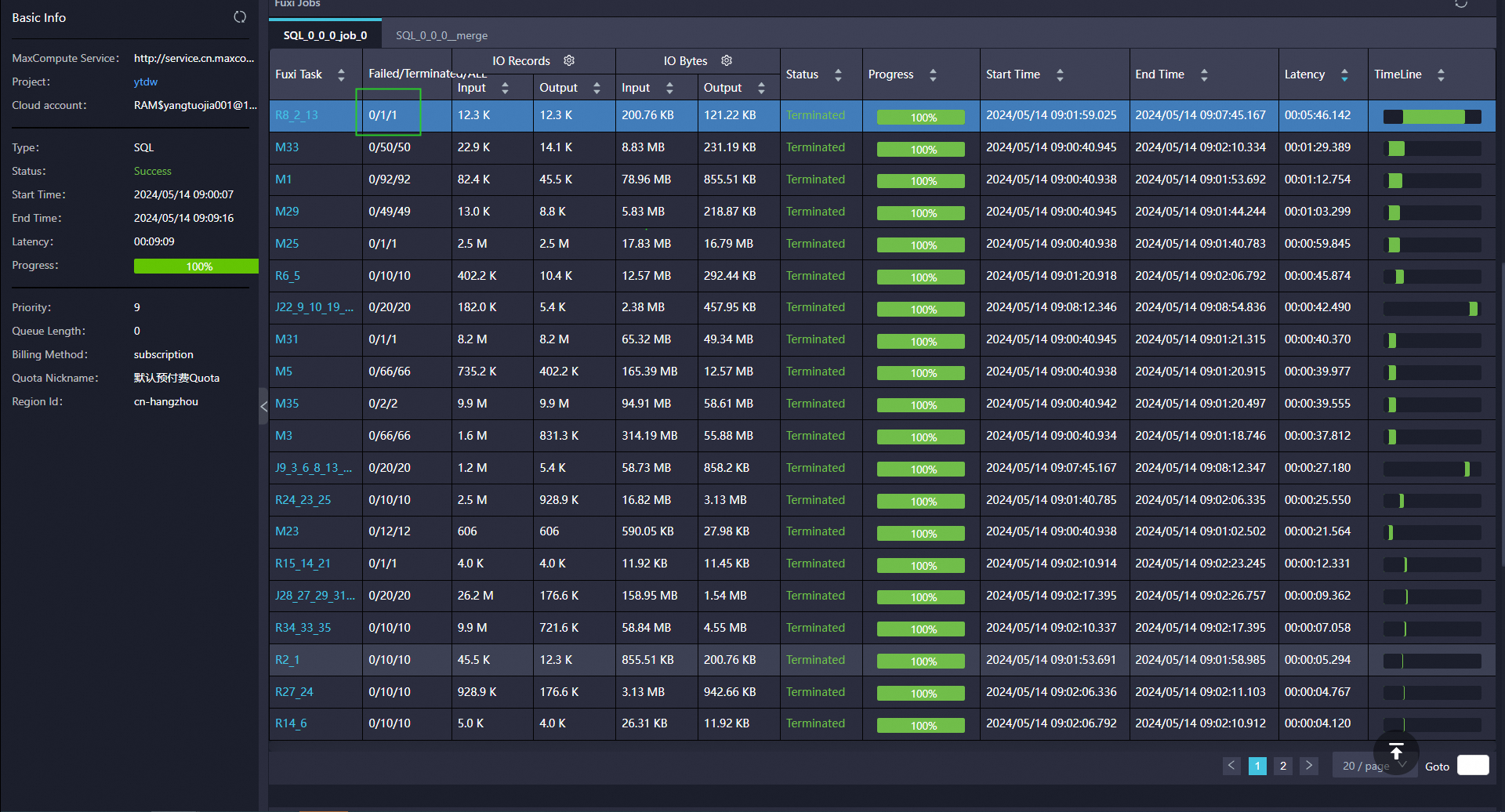This screenshot has height=812, width=1505.
Task: Sort by IO Records Output column
Action: [597, 88]
